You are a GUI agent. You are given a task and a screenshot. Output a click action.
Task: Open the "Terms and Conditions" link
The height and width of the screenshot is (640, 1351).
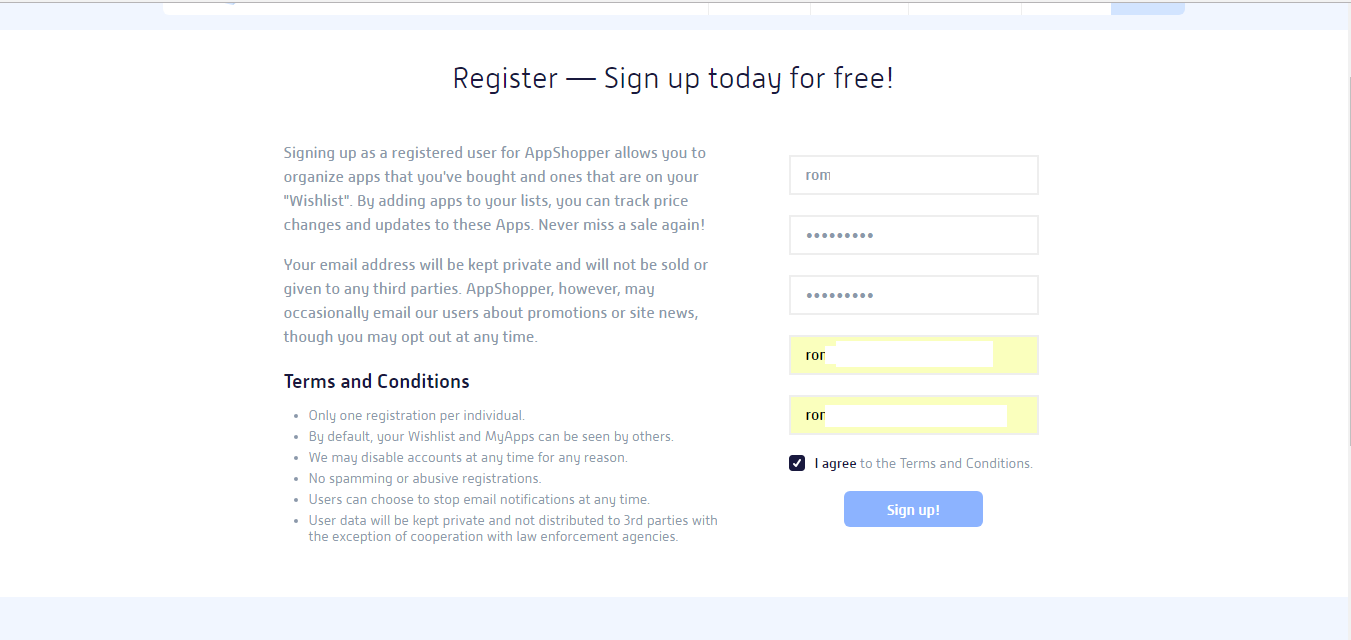[x=966, y=462]
